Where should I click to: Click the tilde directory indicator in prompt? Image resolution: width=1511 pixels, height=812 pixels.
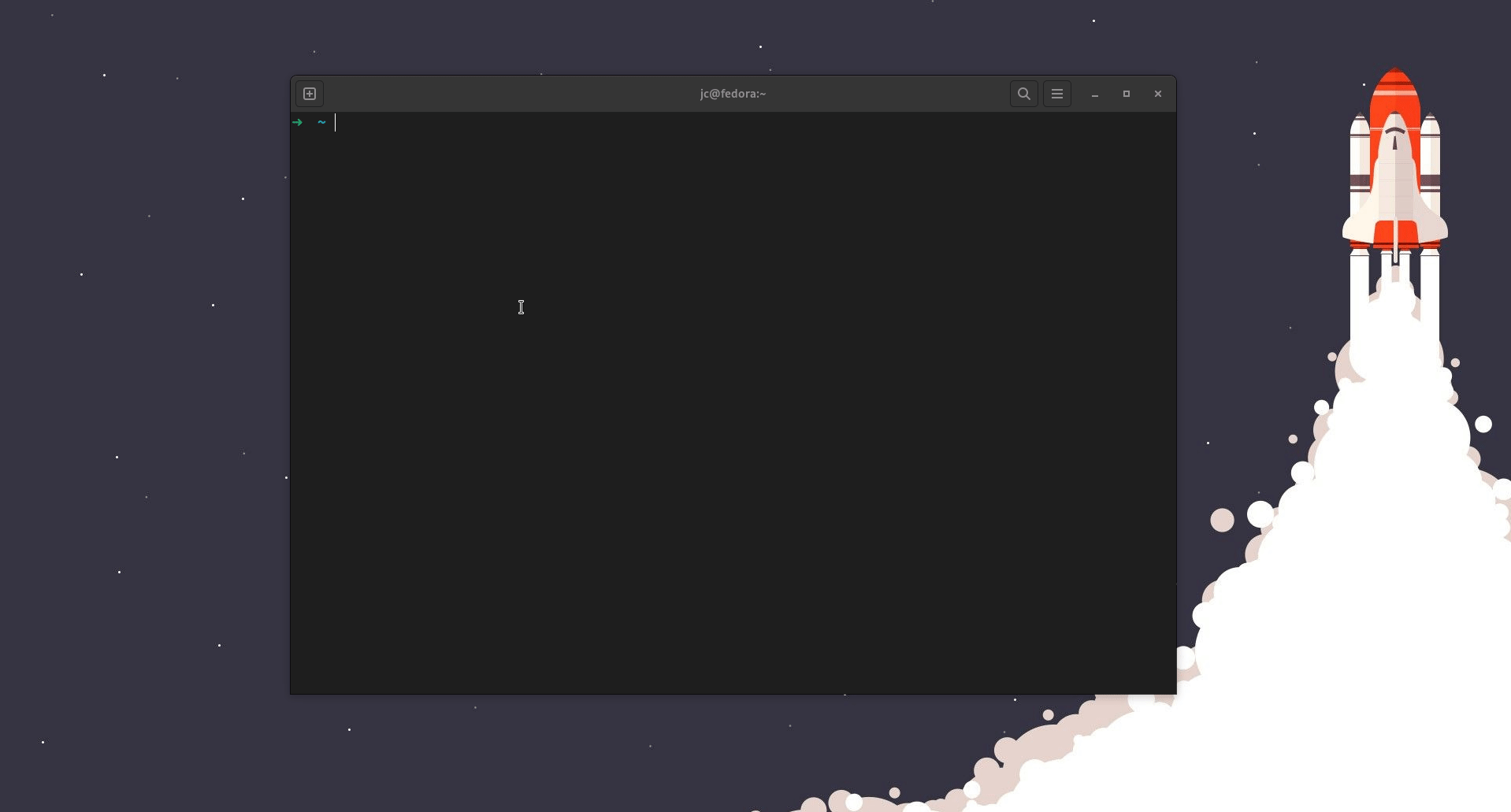pos(321,122)
